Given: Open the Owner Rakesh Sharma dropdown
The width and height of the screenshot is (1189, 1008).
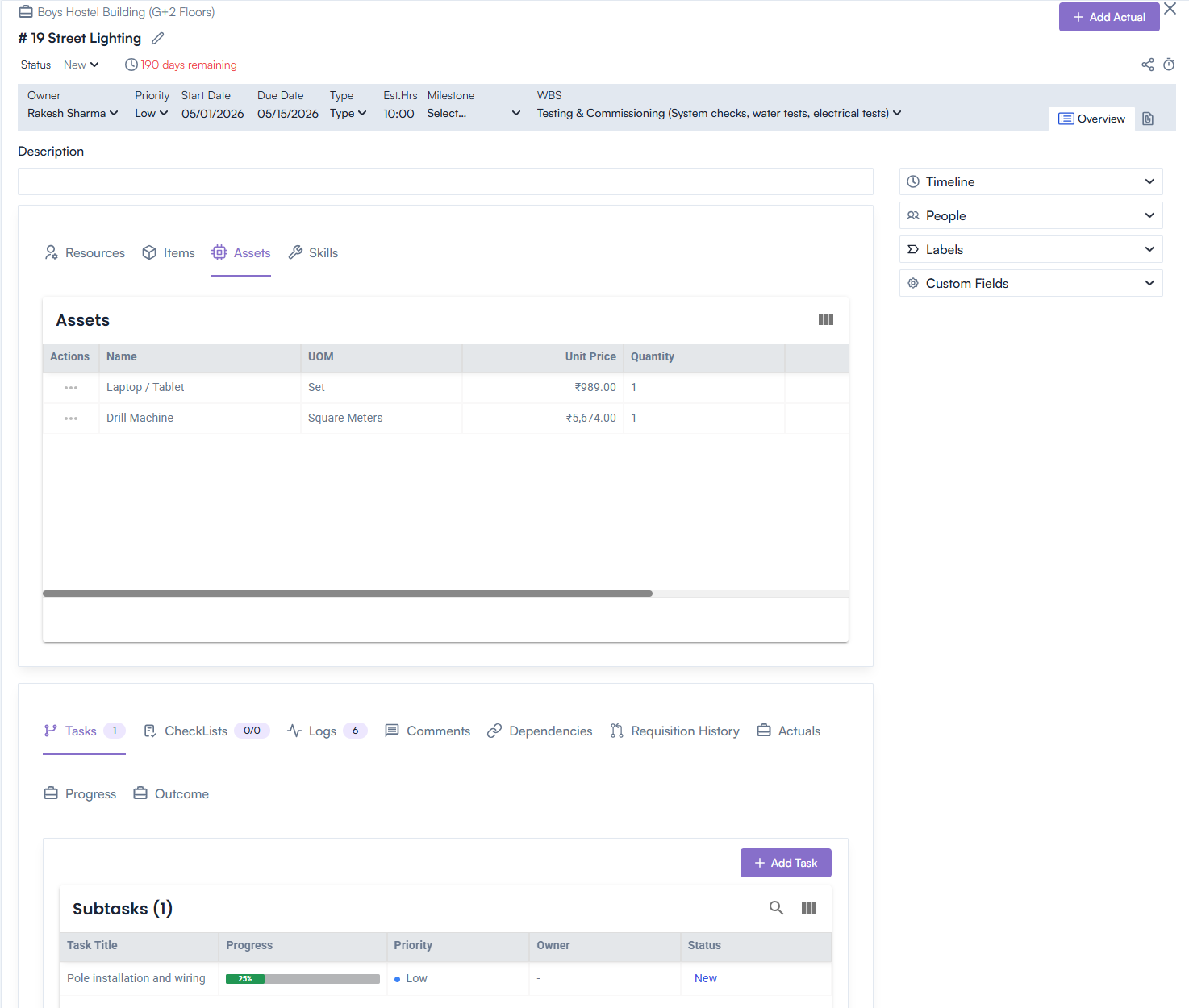Looking at the screenshot, I should coord(73,114).
